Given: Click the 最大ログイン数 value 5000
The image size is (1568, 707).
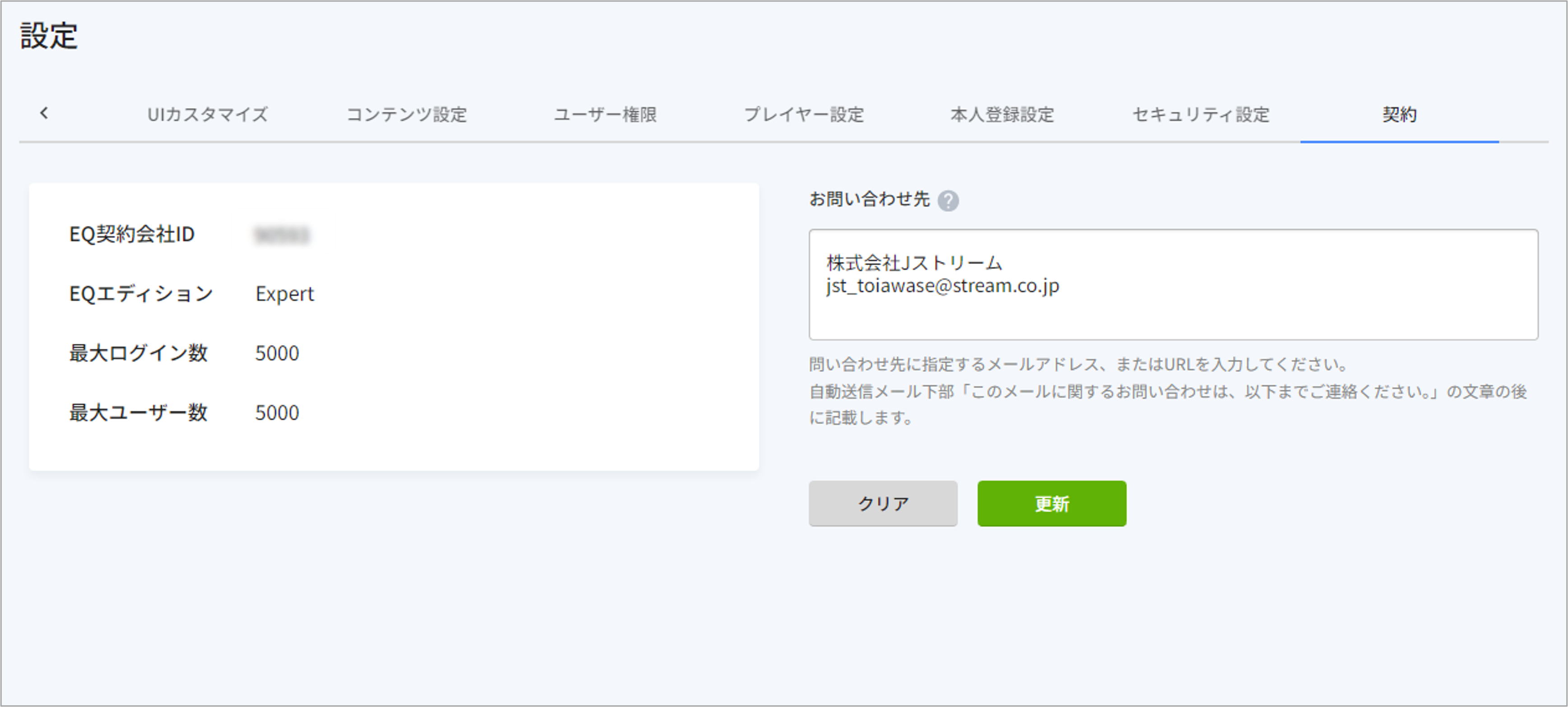Looking at the screenshot, I should tap(277, 354).
